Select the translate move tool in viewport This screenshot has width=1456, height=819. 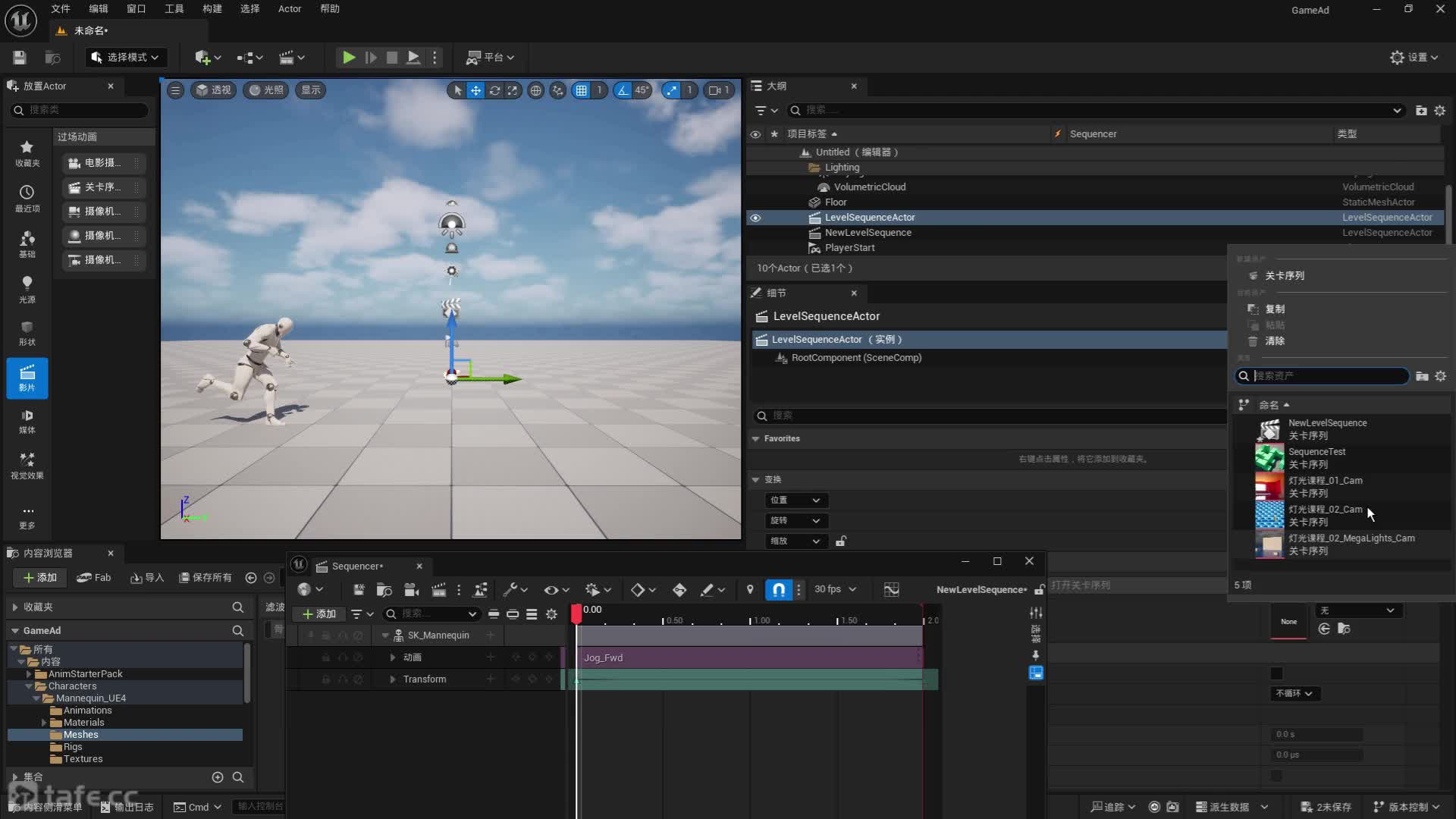(475, 90)
